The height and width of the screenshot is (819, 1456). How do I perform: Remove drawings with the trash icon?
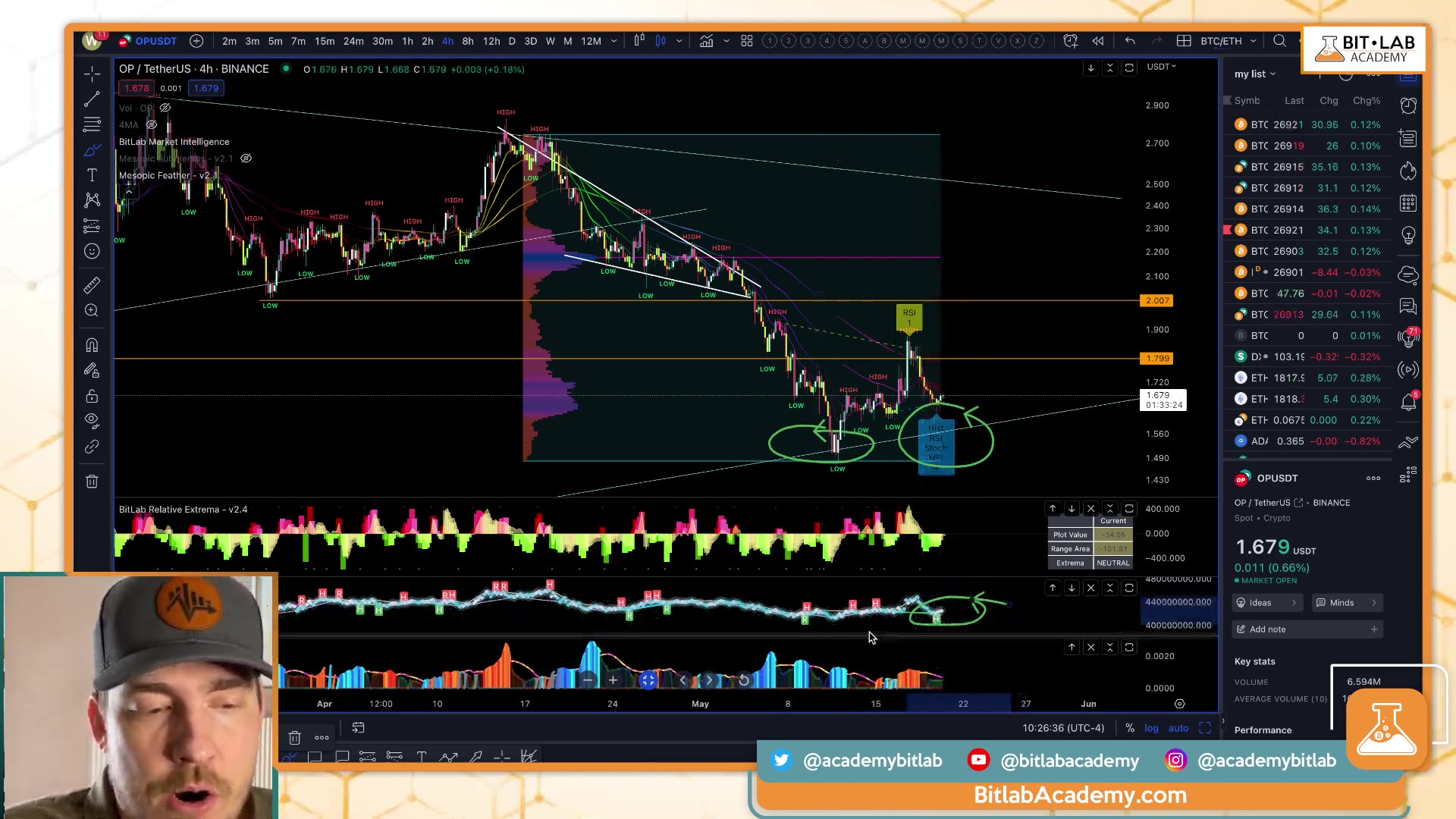pos(92,481)
